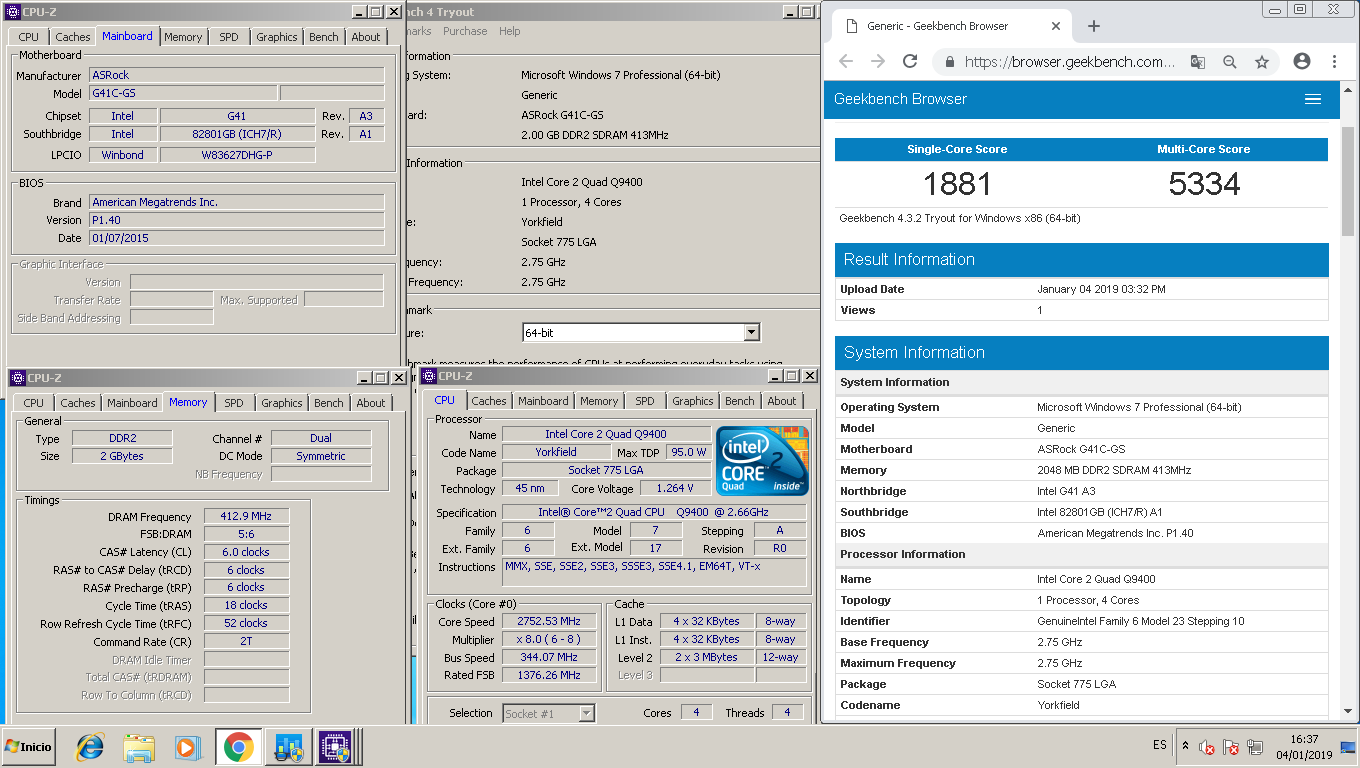Click CPU-Z title icon in Mainboard window

click(x=14, y=12)
